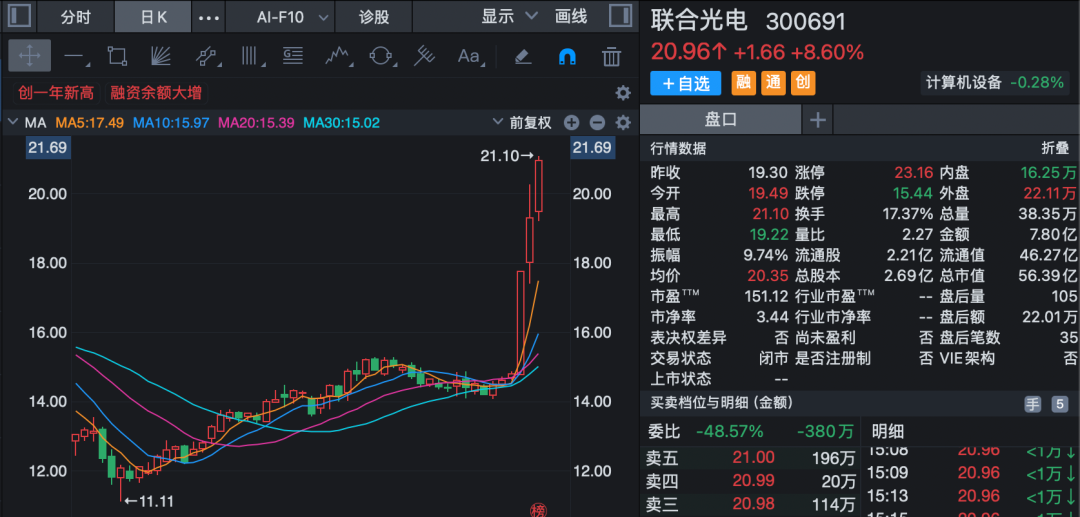This screenshot has height=517, width=1080.
Task: Activate the eraser tool
Action: click(523, 56)
